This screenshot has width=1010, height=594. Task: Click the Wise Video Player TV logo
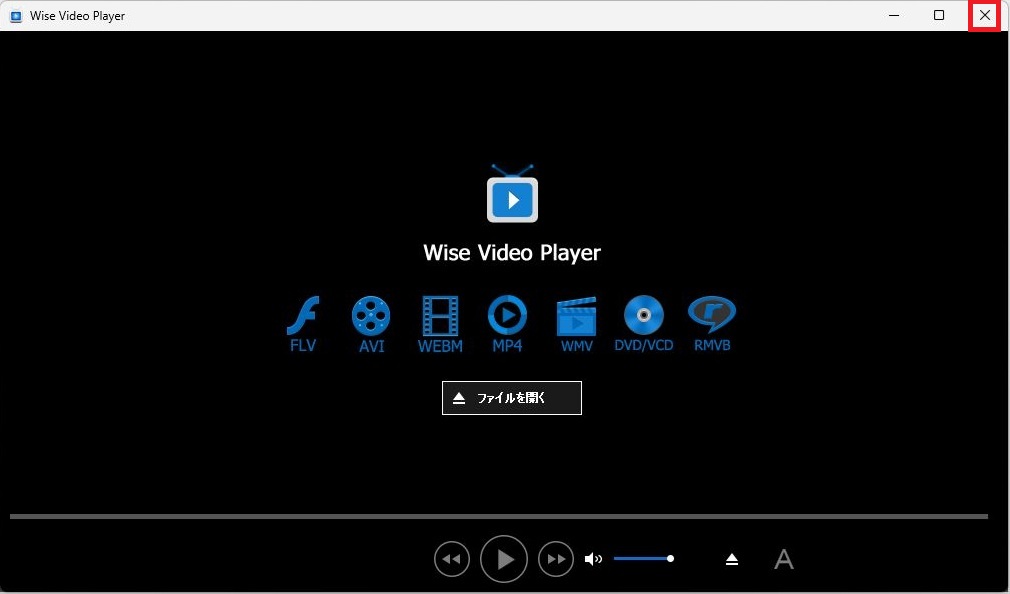pos(512,196)
